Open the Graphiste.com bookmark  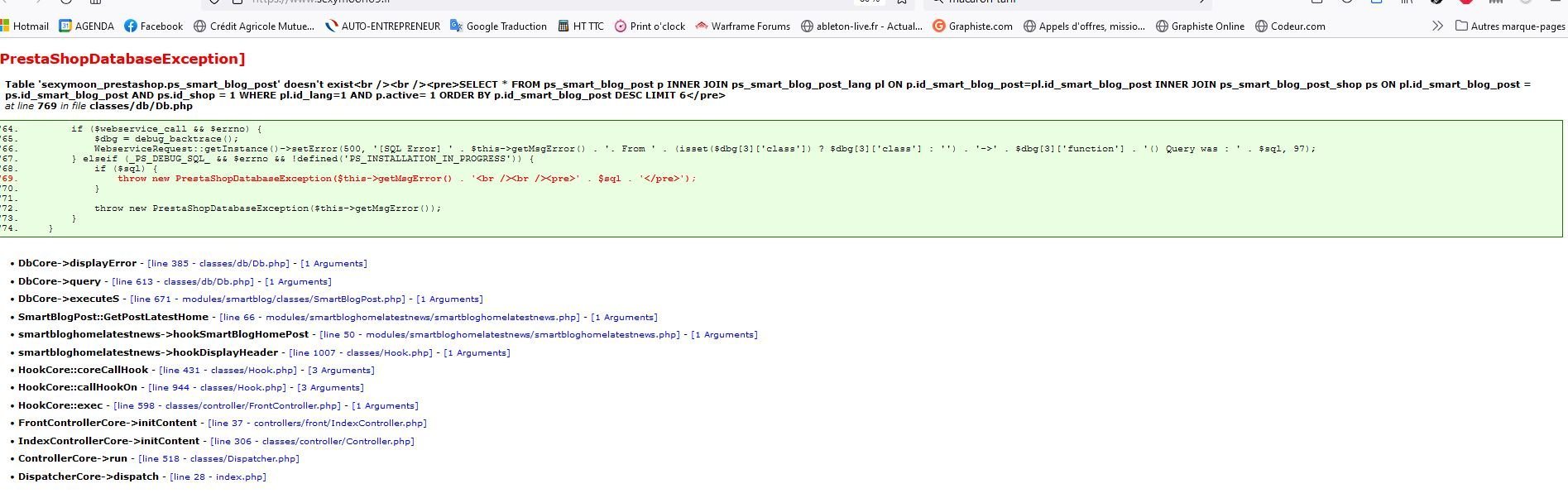pyautogui.click(x=972, y=26)
